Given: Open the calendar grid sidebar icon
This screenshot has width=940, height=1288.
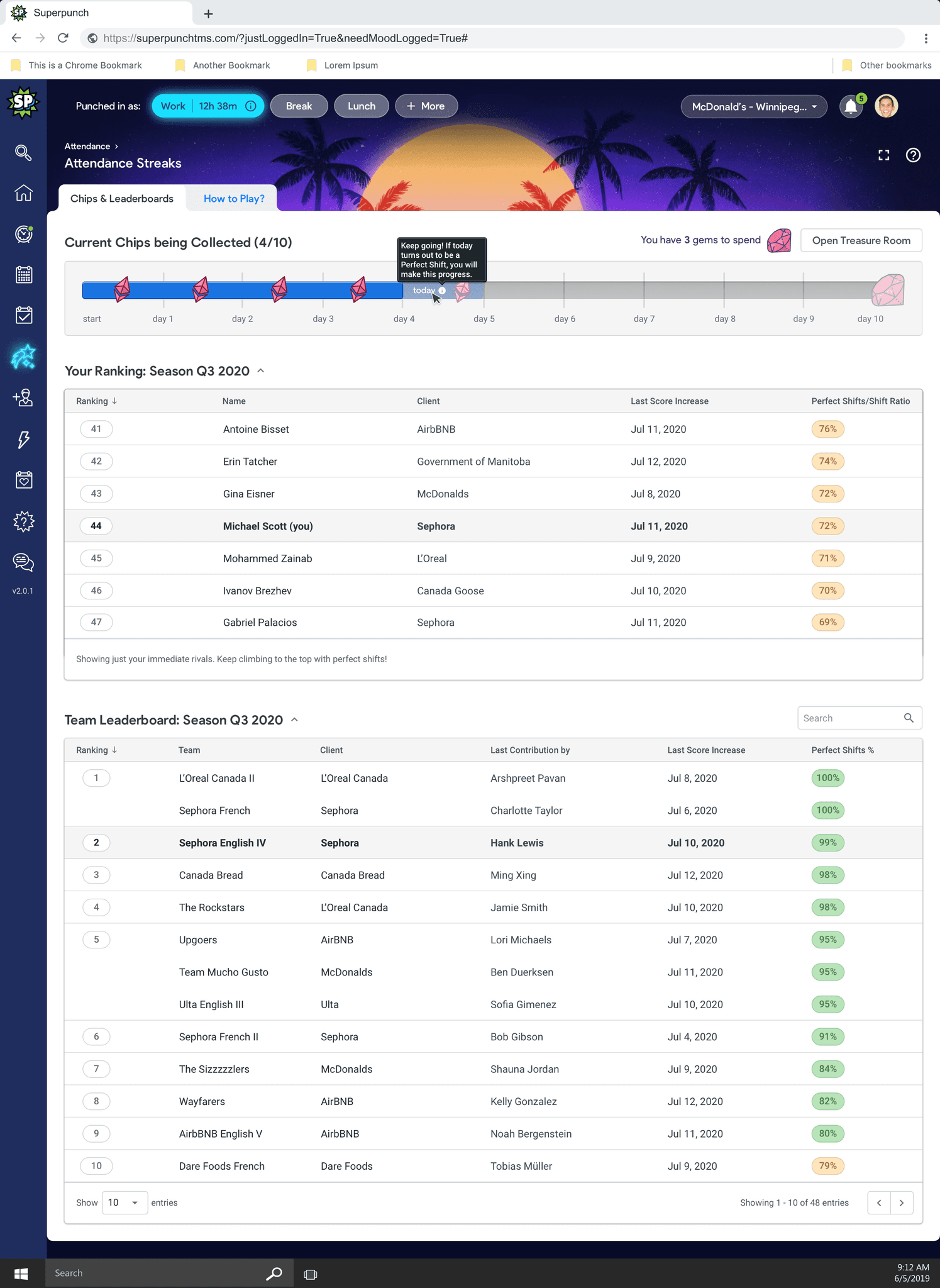Looking at the screenshot, I should pos(23,275).
